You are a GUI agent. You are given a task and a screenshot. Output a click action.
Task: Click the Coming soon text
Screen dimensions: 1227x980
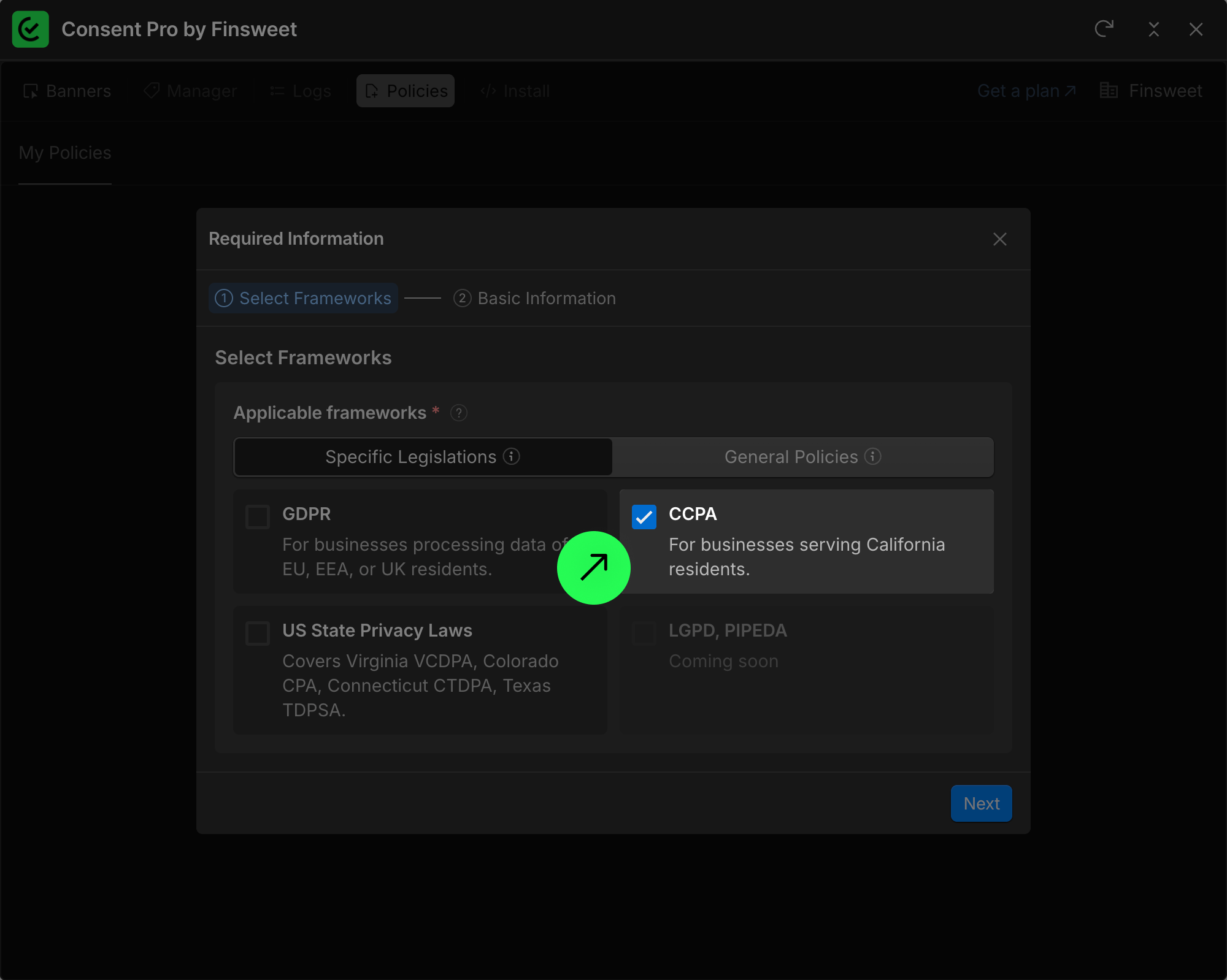723,661
